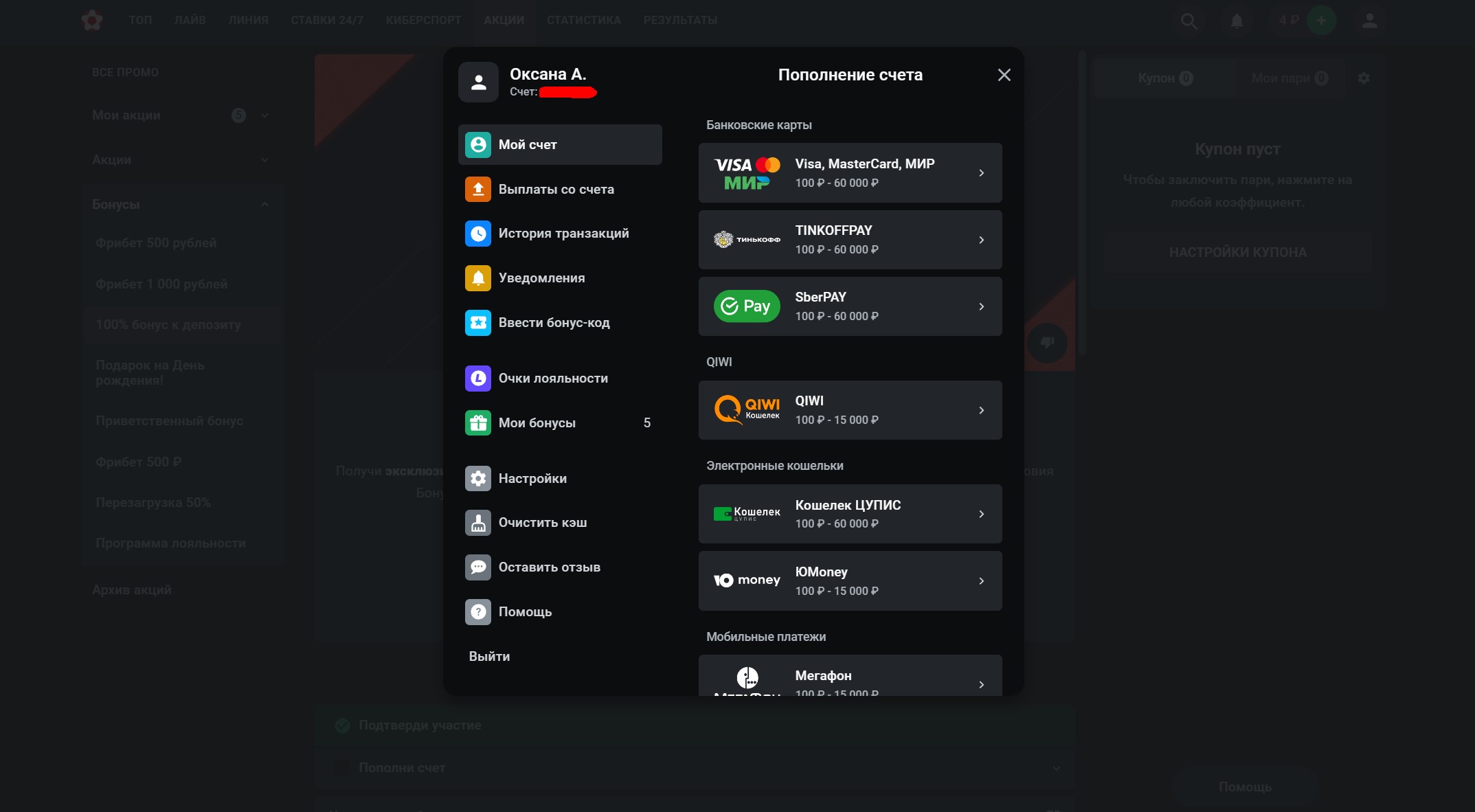Click the Выйти logout link
1475x812 pixels.
489,657
